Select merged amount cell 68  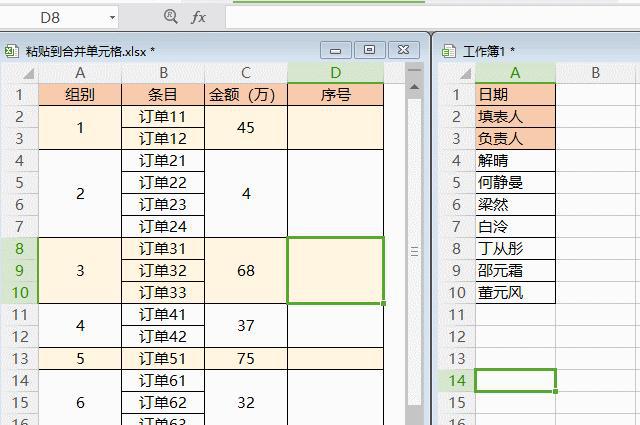tap(246, 271)
